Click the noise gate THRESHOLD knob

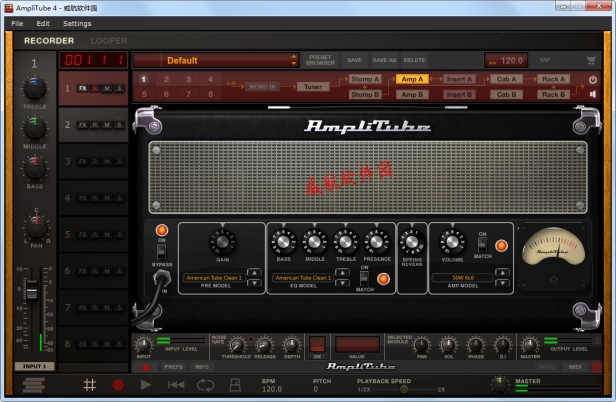237,345
